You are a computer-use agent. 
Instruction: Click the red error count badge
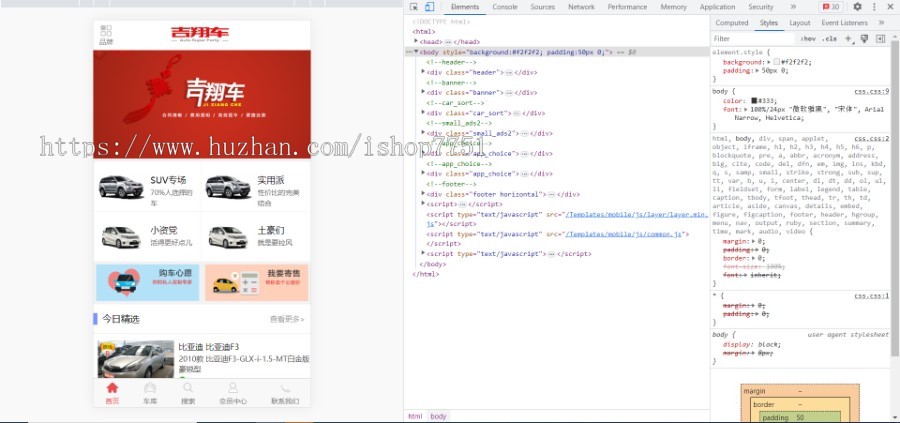(x=830, y=7)
